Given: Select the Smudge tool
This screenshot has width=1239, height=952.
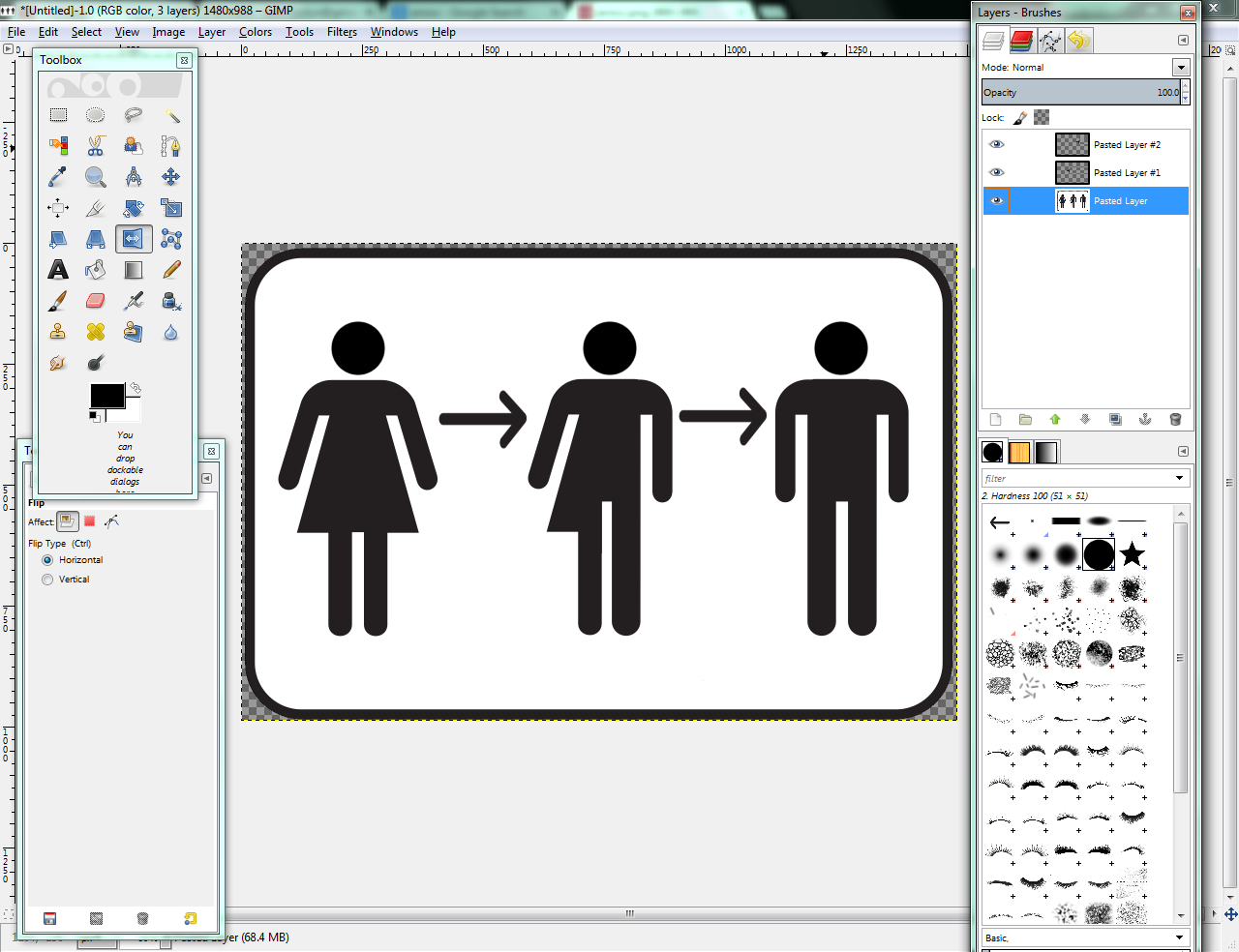Looking at the screenshot, I should coord(58,363).
